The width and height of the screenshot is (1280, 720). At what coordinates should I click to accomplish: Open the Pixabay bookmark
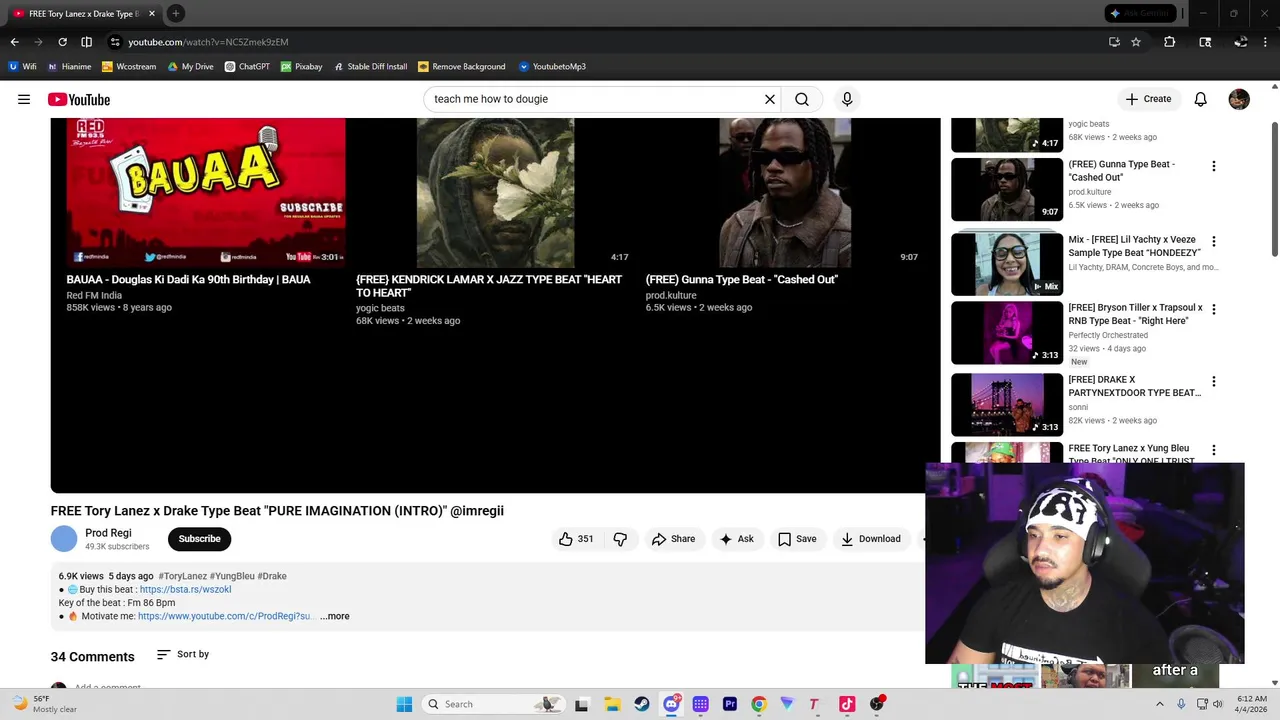click(x=301, y=67)
